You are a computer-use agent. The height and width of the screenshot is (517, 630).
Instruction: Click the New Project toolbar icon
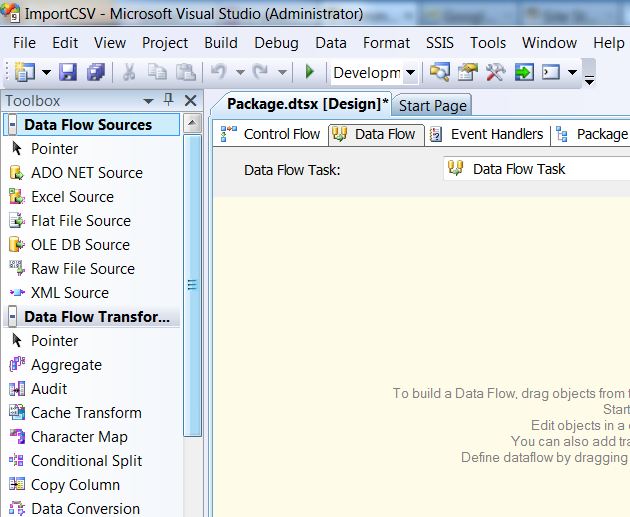point(25,72)
